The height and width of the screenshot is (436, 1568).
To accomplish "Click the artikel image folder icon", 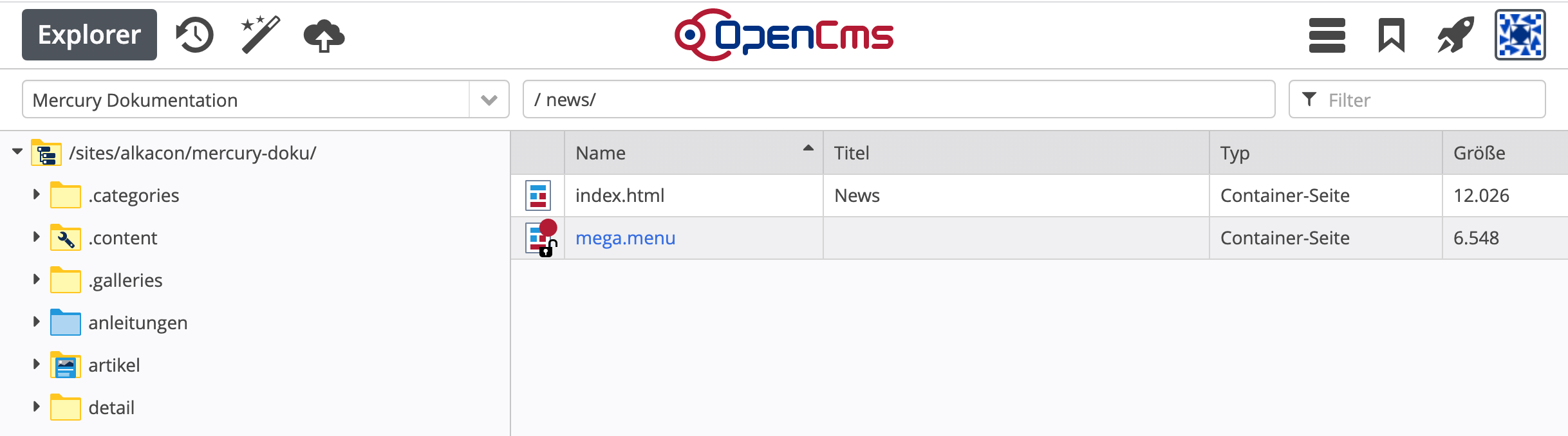I will [66, 365].
